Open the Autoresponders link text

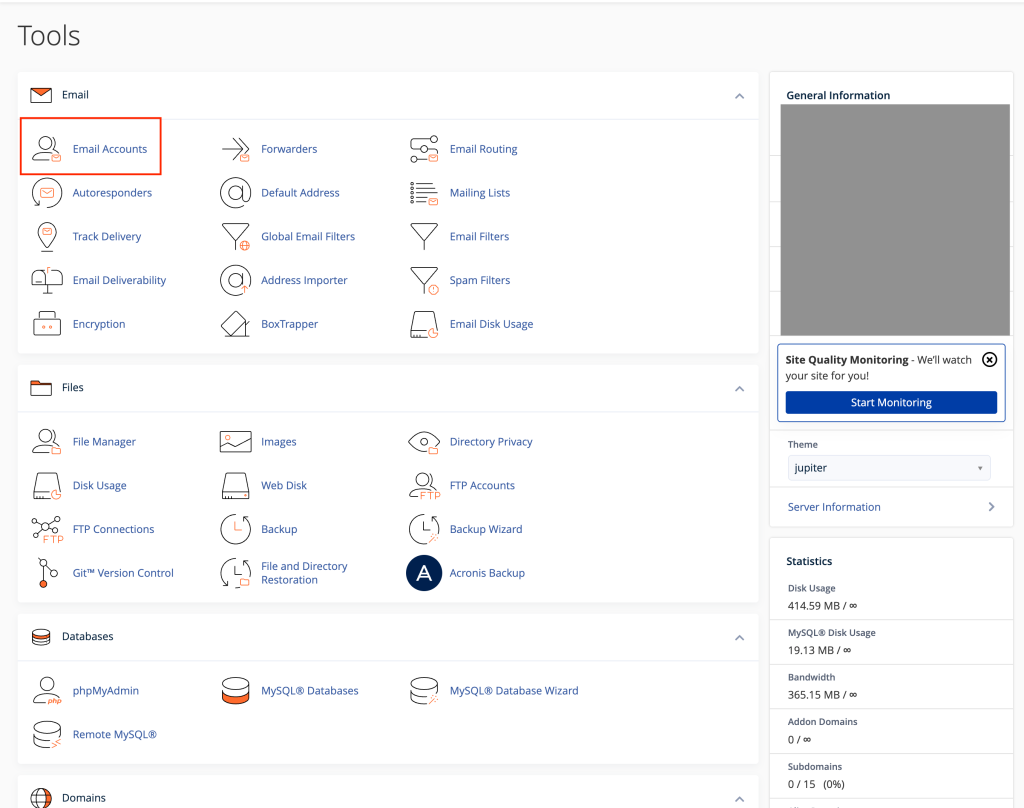pos(112,193)
